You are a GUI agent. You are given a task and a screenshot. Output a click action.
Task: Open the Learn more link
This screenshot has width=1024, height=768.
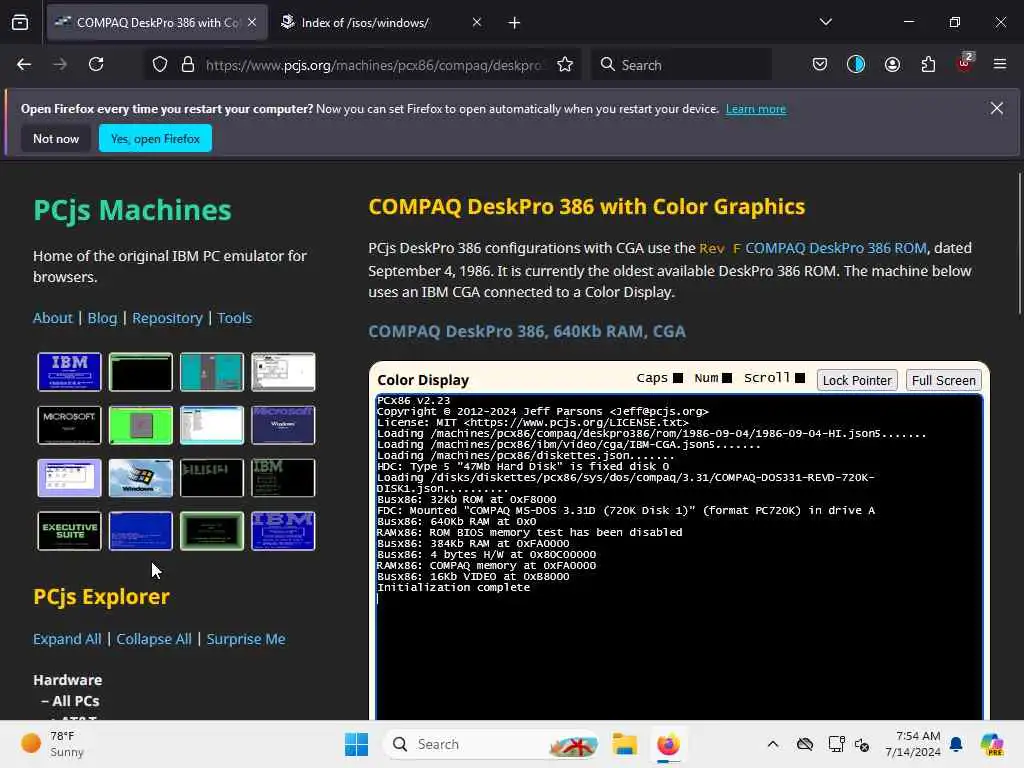[x=756, y=109]
